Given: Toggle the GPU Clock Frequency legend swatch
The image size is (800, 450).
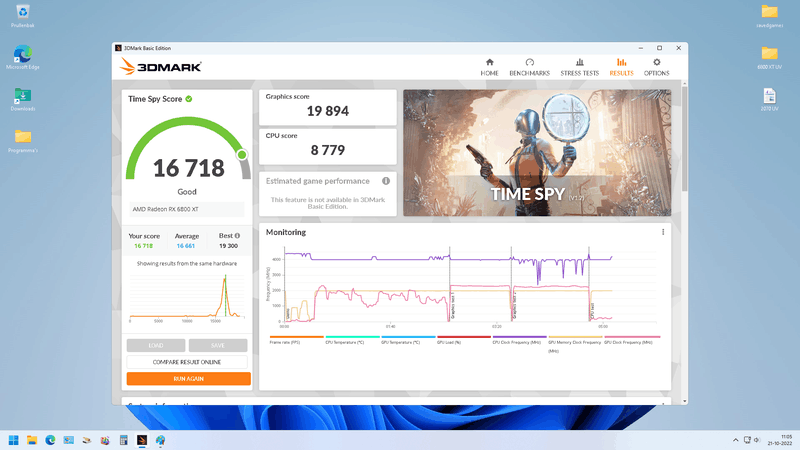Looking at the screenshot, I should click(x=632, y=337).
